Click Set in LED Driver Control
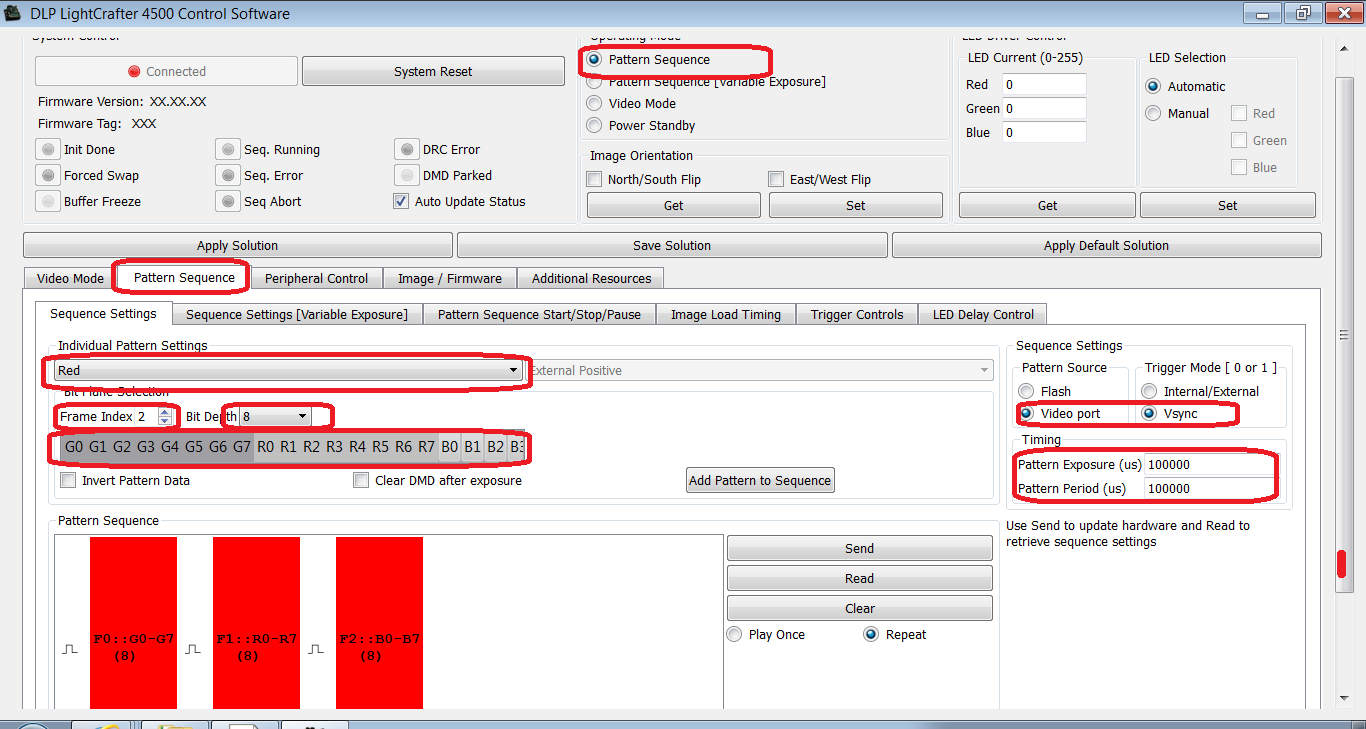 tap(1228, 206)
